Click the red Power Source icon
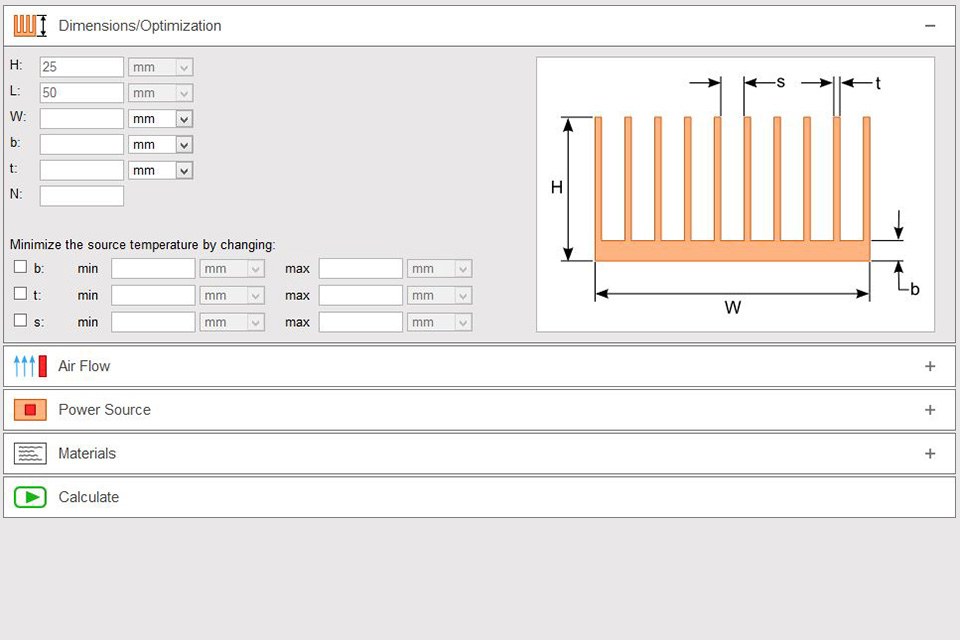 29,410
